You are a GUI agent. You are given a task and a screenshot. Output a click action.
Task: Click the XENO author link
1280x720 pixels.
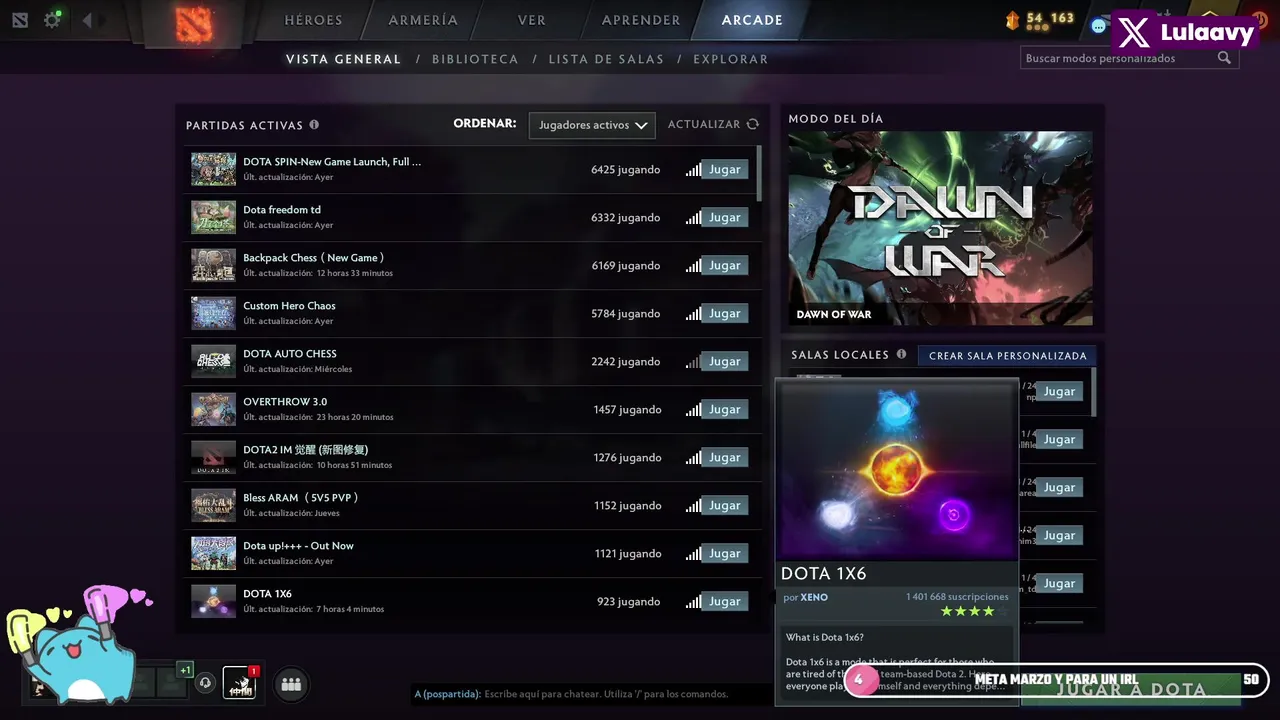[x=814, y=597]
